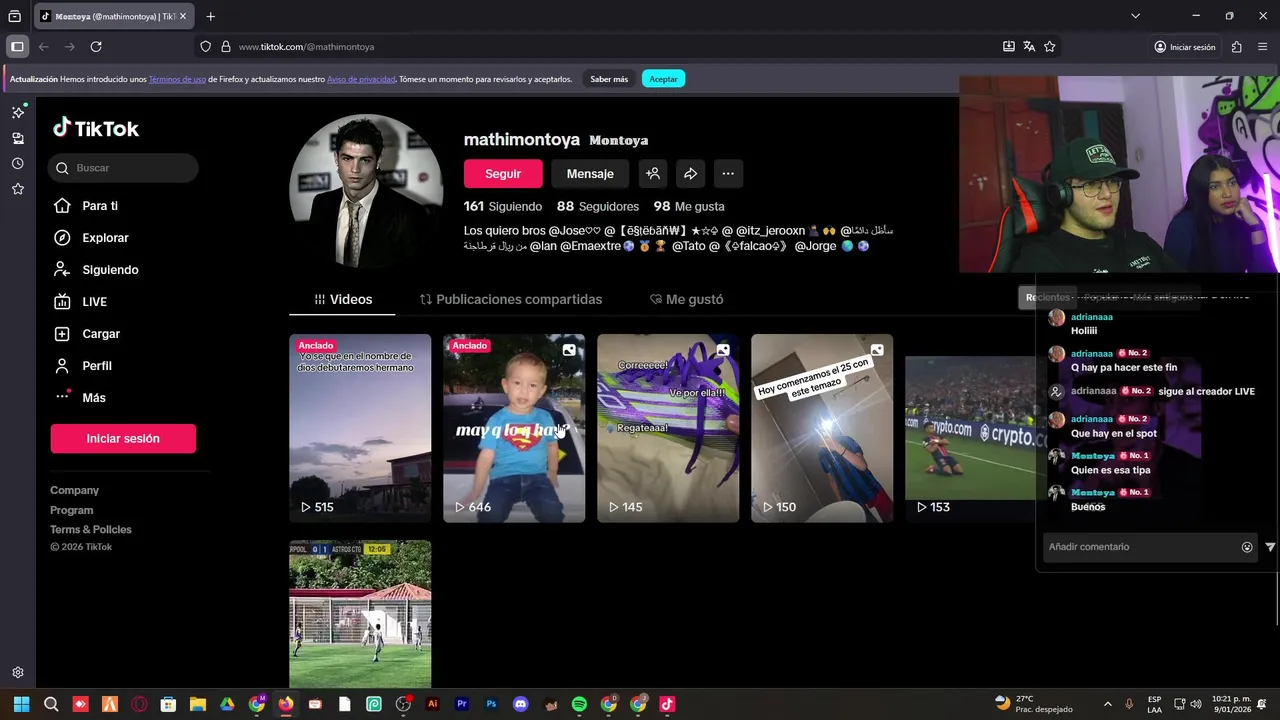Open Photoshop from the taskbar
The image size is (1280, 720).
(x=491, y=704)
